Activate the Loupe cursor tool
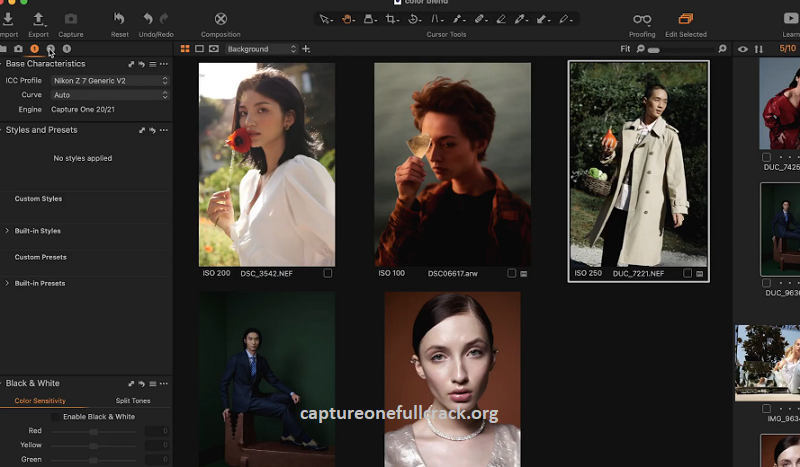This screenshot has width=800, height=467. pos(368,19)
